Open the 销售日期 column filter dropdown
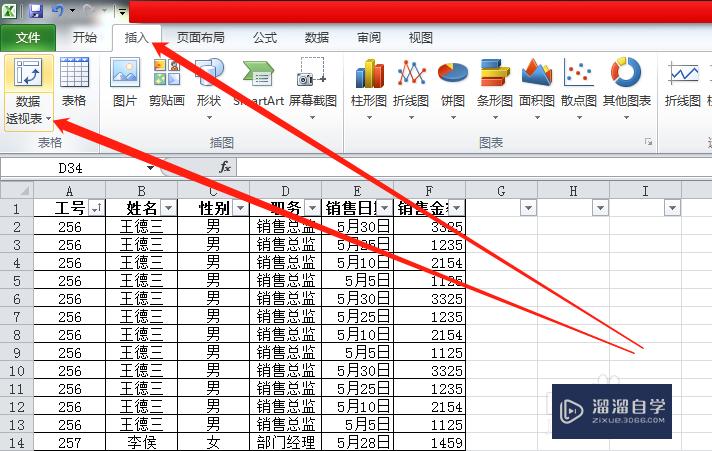Viewport: 712px width, 451px height. tap(384, 208)
